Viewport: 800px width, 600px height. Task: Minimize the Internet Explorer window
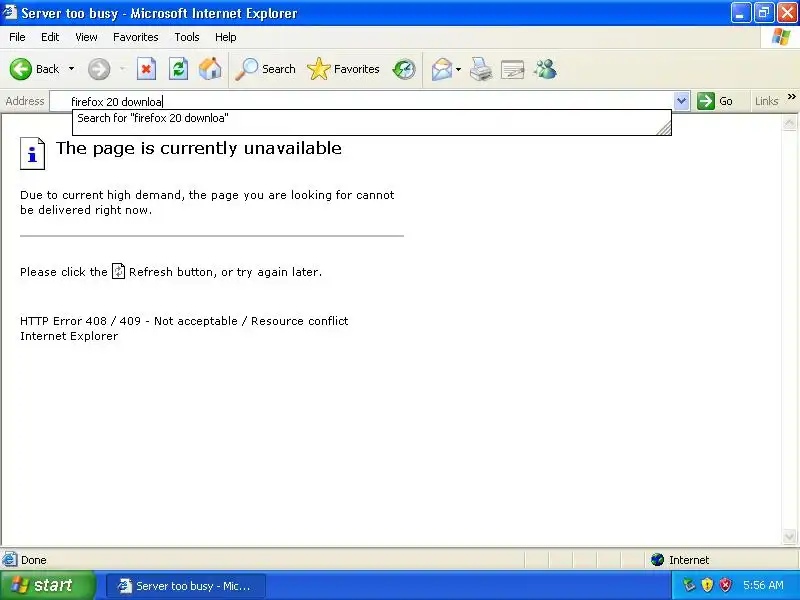740,13
